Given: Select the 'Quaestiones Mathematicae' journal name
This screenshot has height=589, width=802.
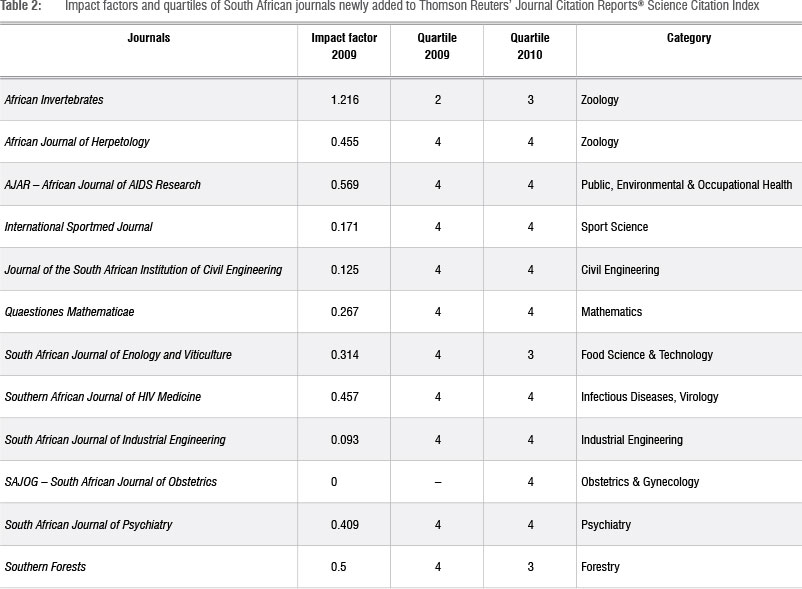Looking at the screenshot, I should [x=69, y=312].
